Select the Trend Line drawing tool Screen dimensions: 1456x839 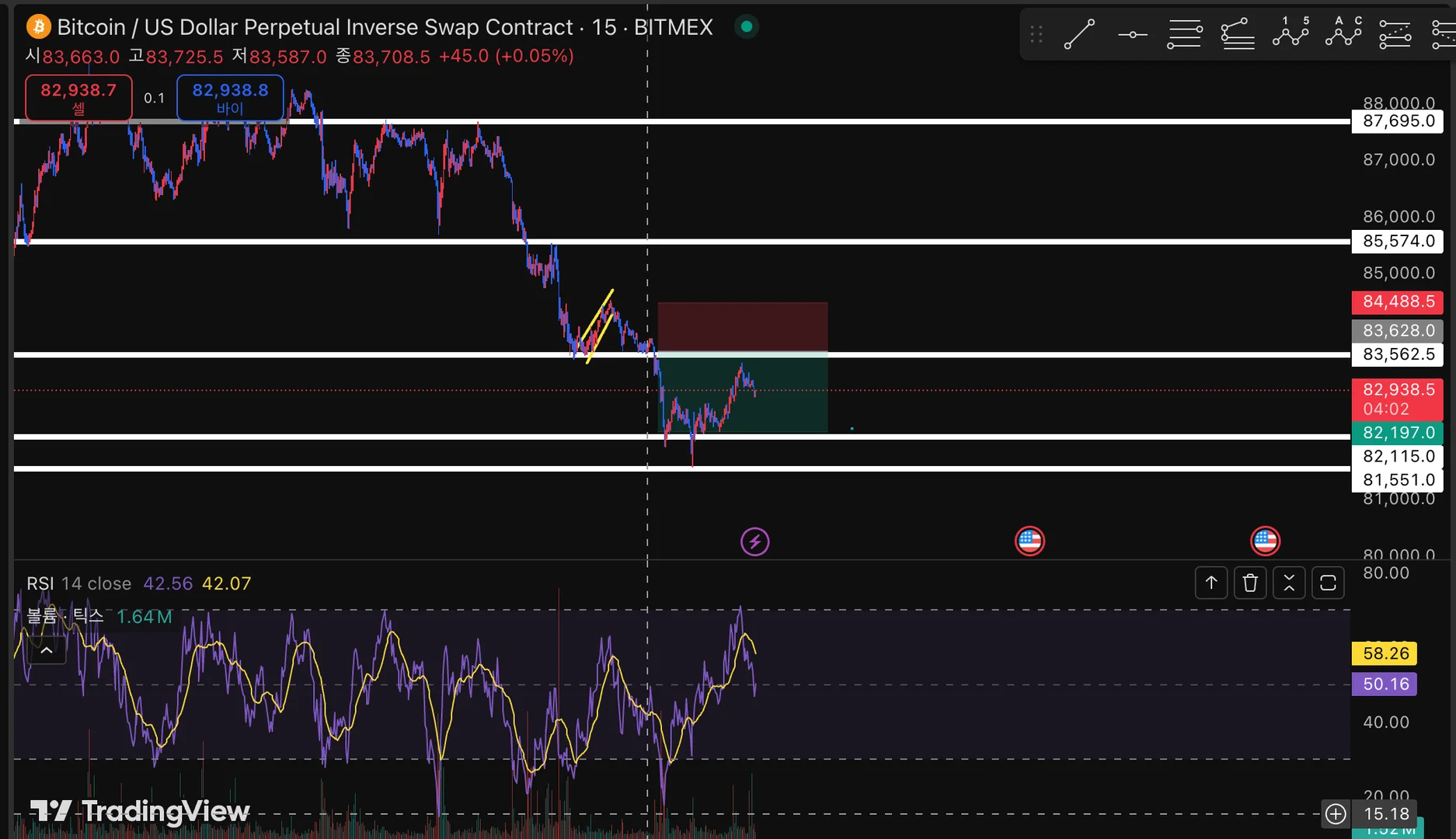pyautogui.click(x=1079, y=34)
